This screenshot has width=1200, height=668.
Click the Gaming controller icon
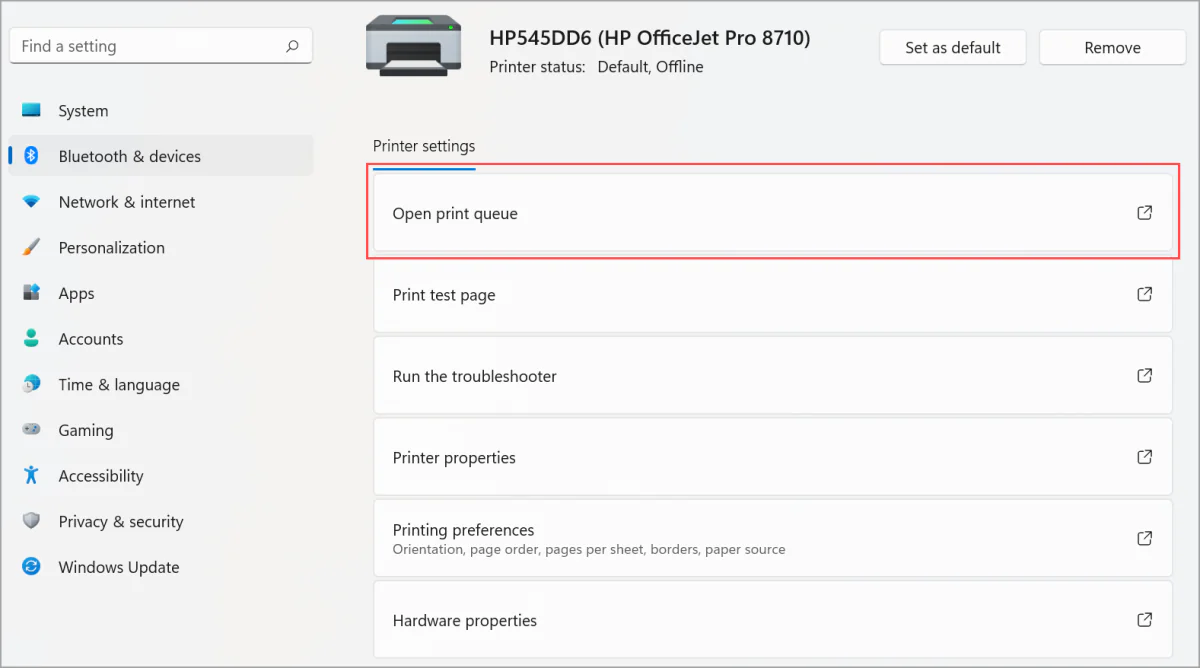click(x=32, y=430)
